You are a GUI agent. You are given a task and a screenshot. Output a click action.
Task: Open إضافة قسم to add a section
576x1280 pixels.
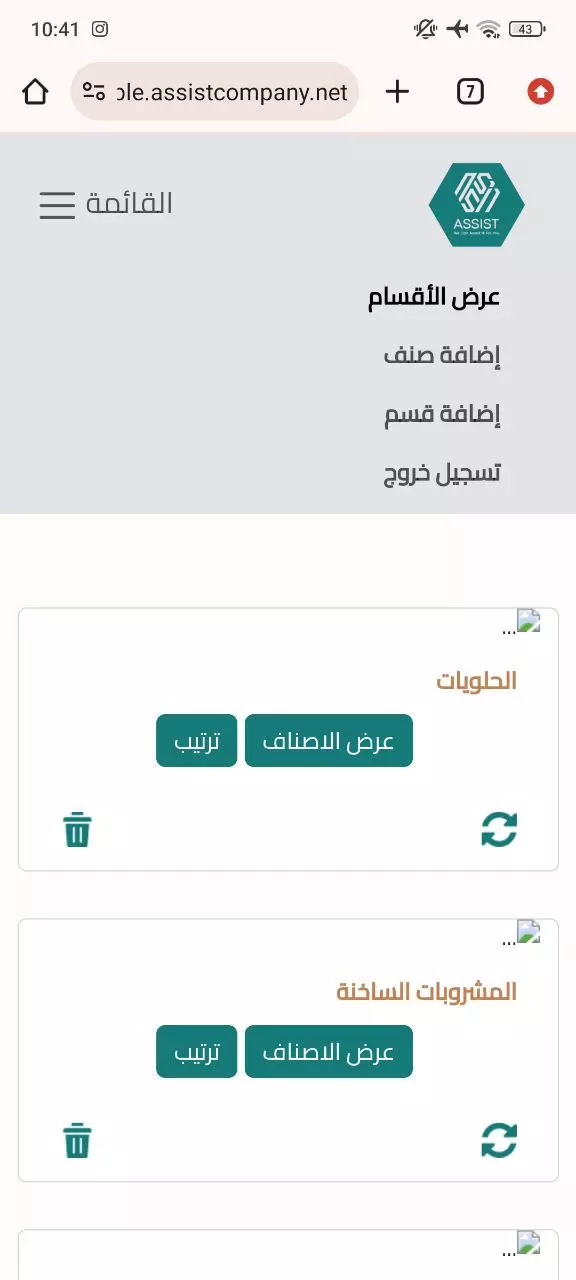click(443, 413)
